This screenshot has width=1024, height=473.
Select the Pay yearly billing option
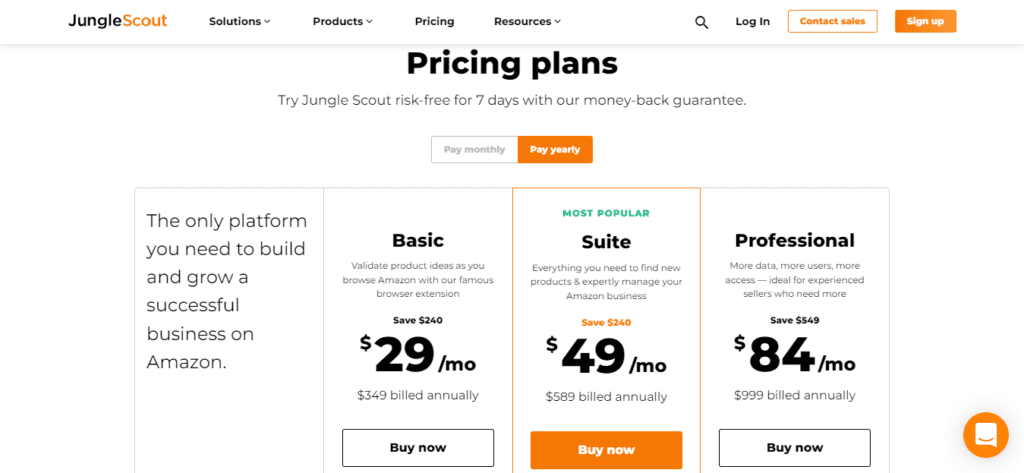click(555, 150)
